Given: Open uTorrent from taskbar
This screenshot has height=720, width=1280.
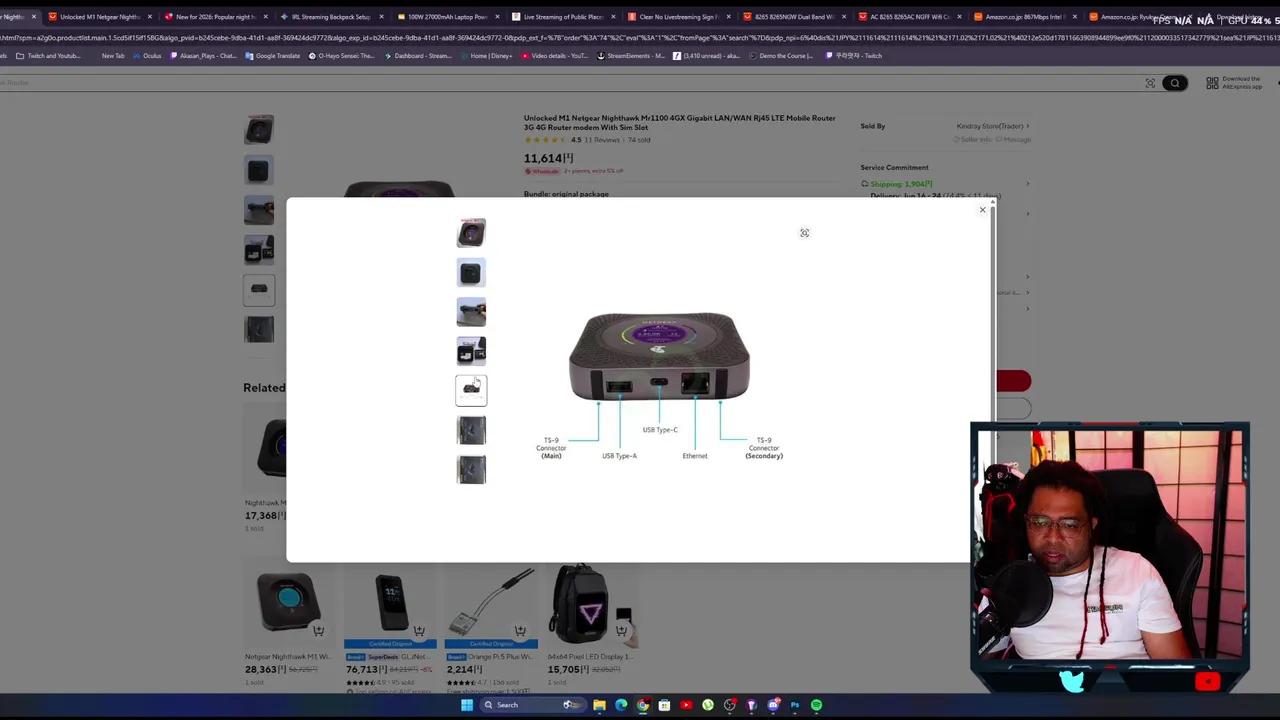Looking at the screenshot, I should 708,705.
